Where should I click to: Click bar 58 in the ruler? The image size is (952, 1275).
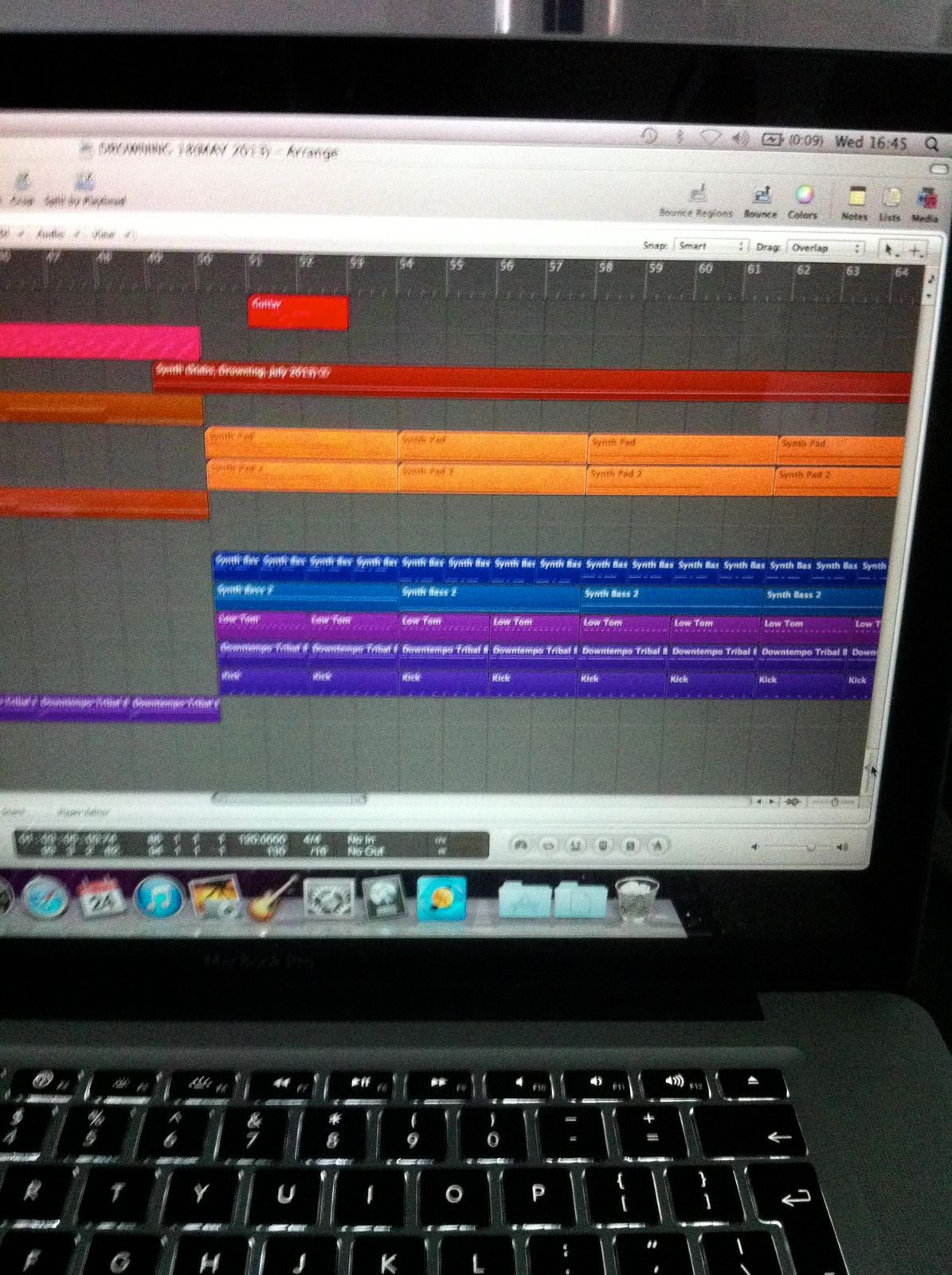(x=605, y=268)
